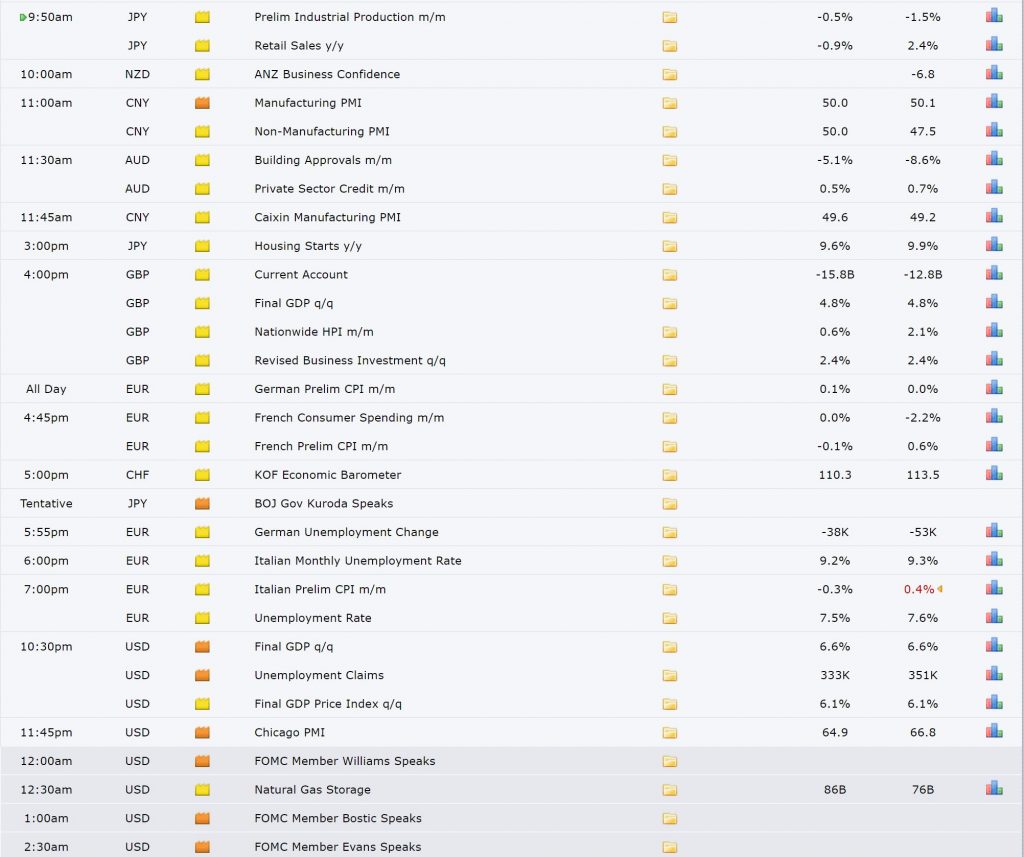Expand the Nationwide HPI m/m details folder
Viewport: 1024px width, 857px height.
tap(669, 332)
